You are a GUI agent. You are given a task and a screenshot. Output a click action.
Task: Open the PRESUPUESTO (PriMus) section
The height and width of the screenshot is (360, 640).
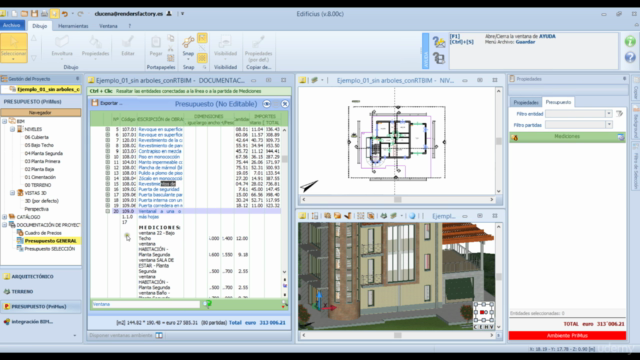pos(41,307)
